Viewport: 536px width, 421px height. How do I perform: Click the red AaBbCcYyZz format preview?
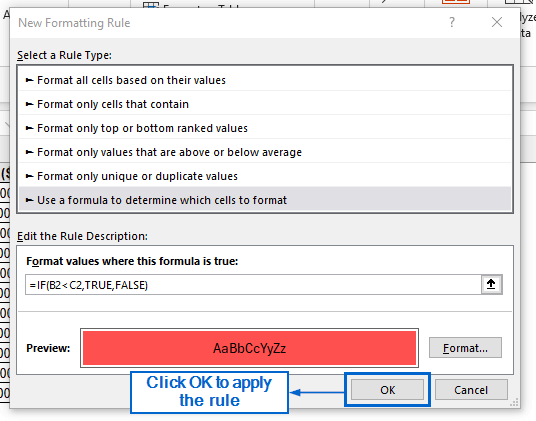coord(250,348)
